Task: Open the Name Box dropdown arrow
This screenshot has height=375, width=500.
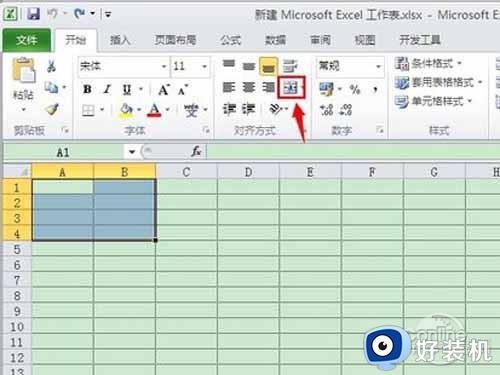Action: tap(132, 152)
